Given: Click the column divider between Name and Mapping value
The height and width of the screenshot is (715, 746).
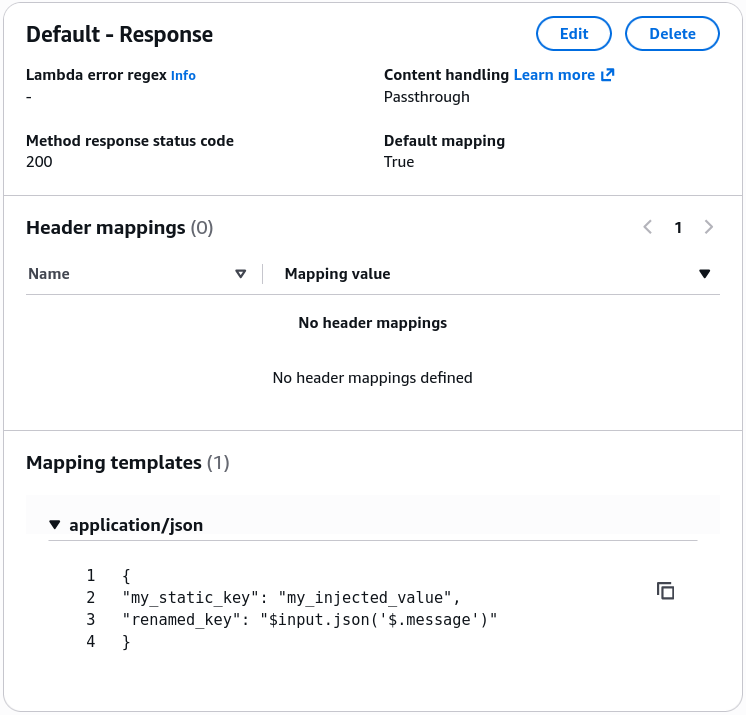Looking at the screenshot, I should pyautogui.click(x=263, y=274).
